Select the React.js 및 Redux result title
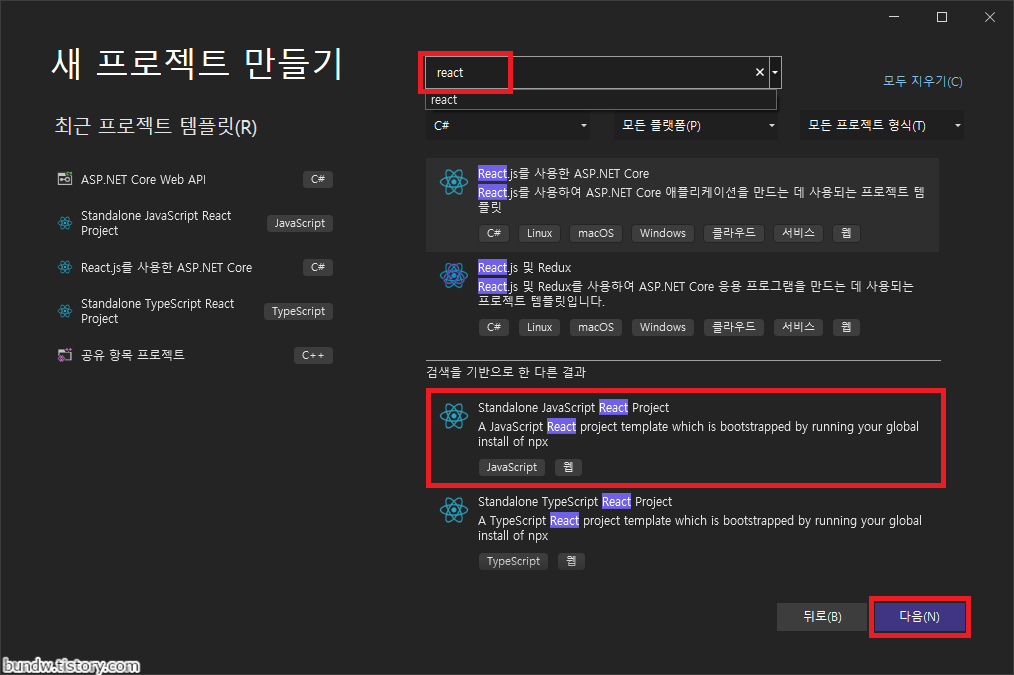 point(524,267)
